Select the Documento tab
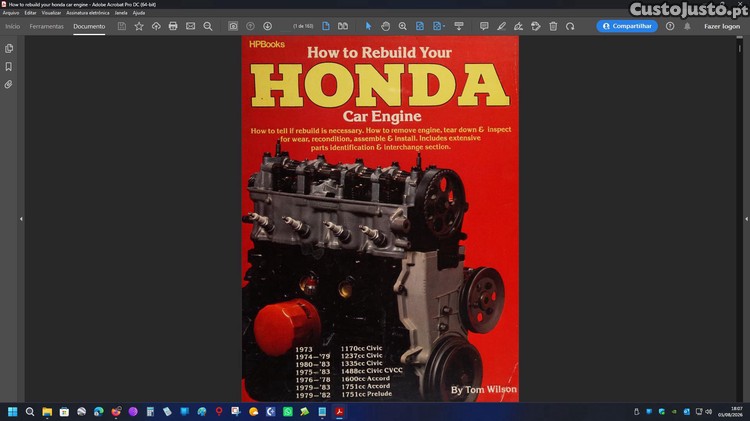The height and width of the screenshot is (421, 750). pos(89,26)
